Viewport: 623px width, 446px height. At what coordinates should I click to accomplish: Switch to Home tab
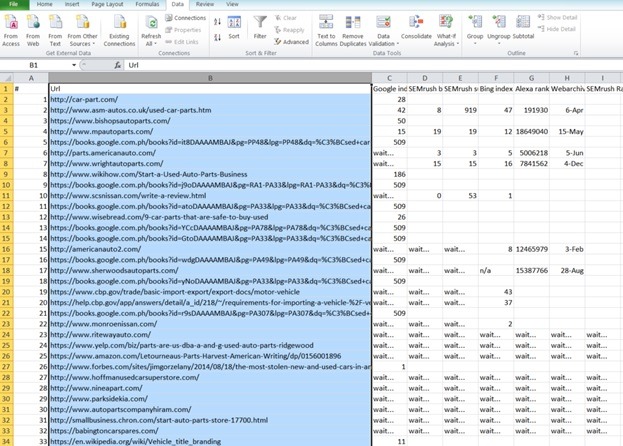click(44, 4)
